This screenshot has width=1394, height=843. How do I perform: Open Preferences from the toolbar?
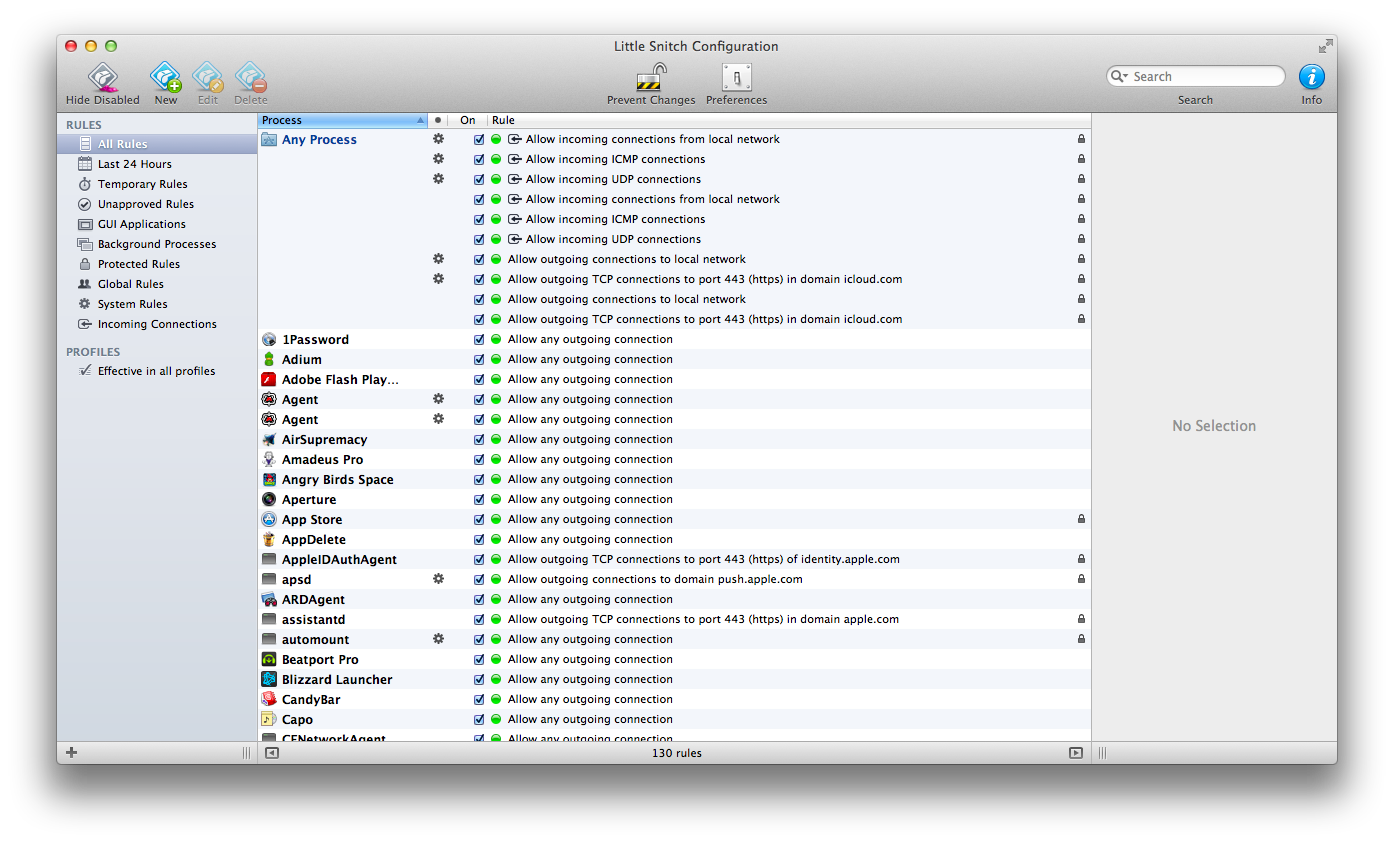pos(736,78)
